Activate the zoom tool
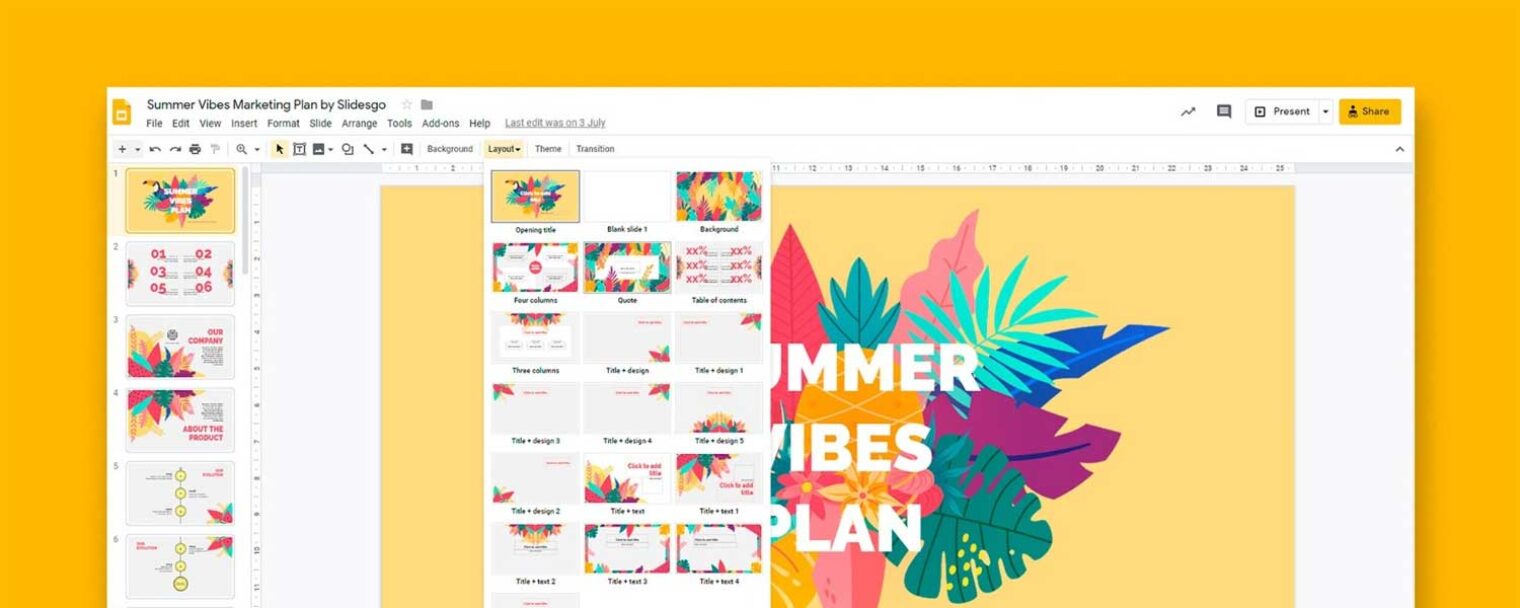 [x=240, y=148]
